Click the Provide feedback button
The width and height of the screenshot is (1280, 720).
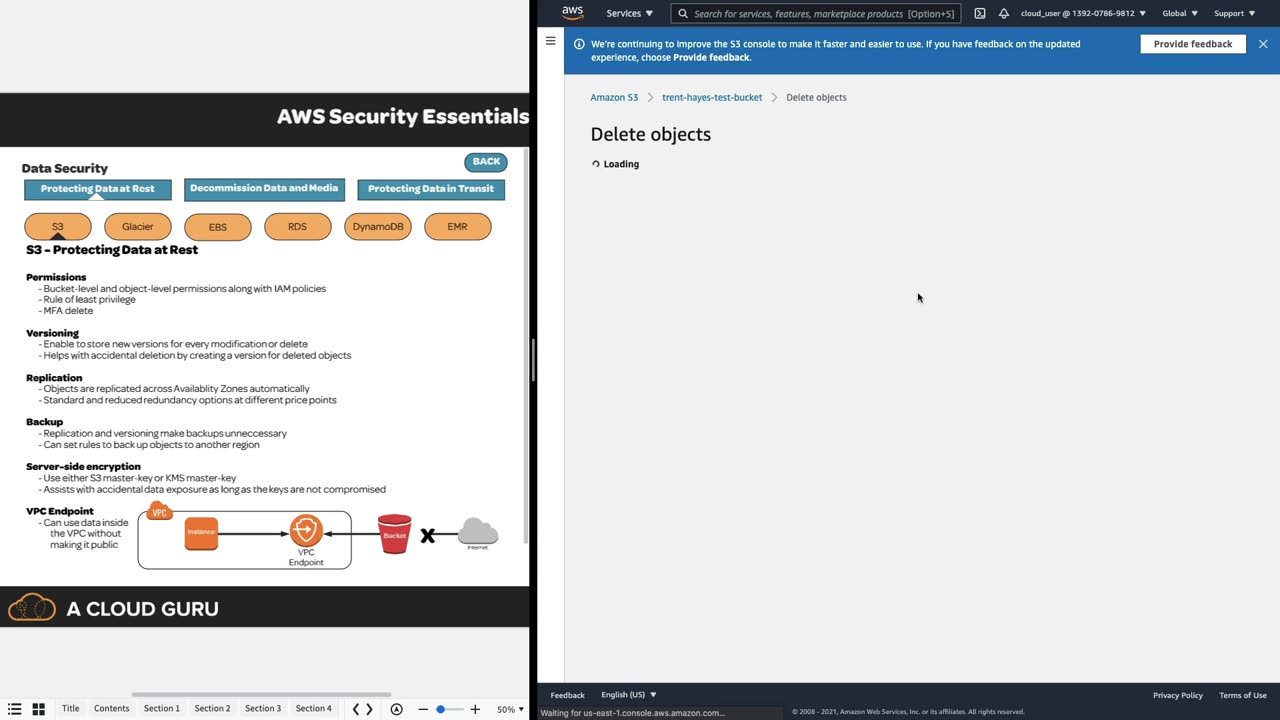point(1193,44)
